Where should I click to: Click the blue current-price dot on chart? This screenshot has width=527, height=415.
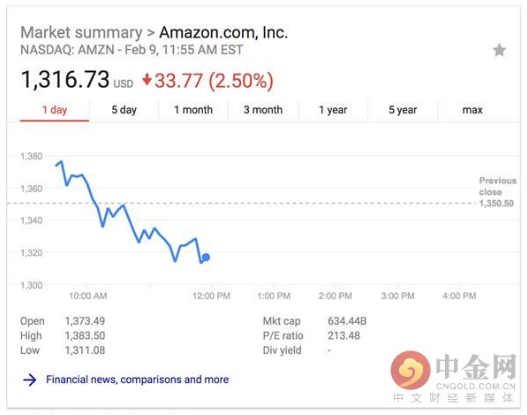click(x=206, y=257)
